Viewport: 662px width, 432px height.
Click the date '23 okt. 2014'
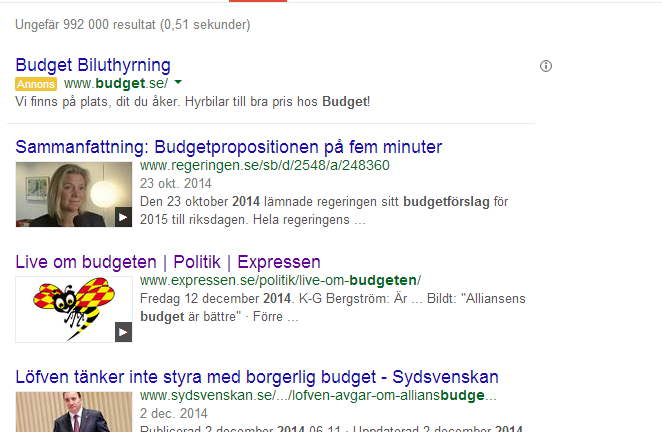(x=176, y=183)
